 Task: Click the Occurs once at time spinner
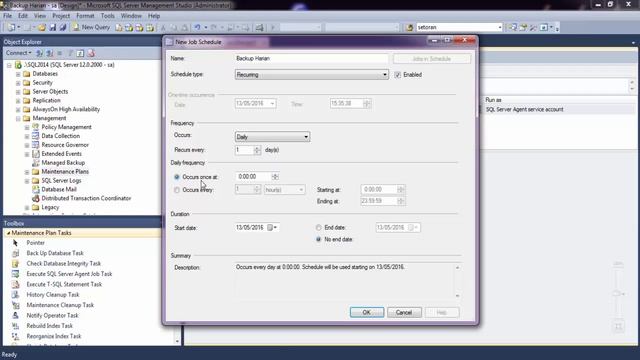pyautogui.click(x=275, y=177)
